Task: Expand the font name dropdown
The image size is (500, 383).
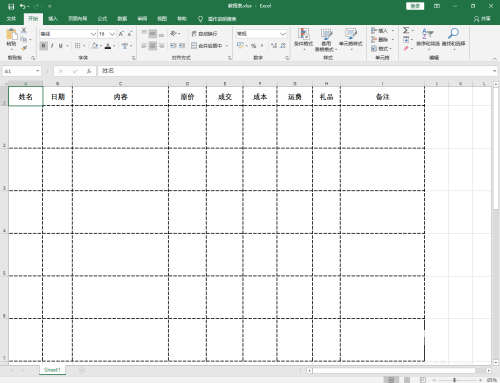Action: tap(93, 34)
